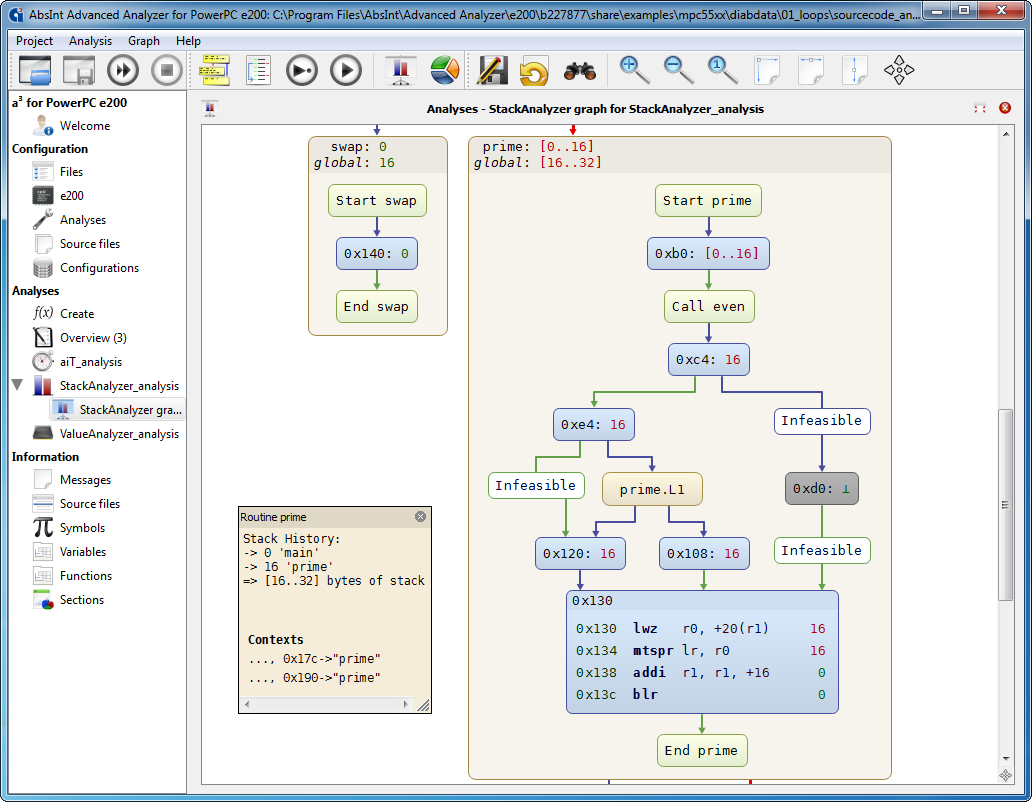Open Source files under Information
Image resolution: width=1032 pixels, height=802 pixels.
click(x=90, y=503)
